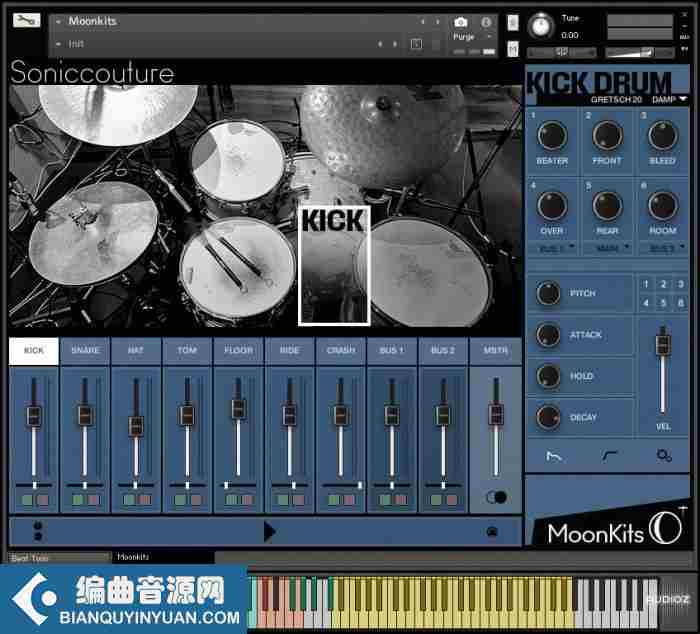Click the VEL velocity slider handle
This screenshot has height=634, width=700.
663,344
